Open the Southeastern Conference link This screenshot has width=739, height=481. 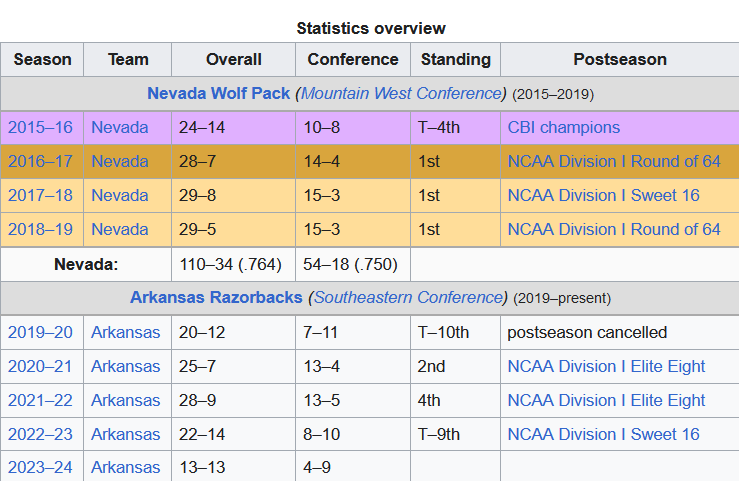(x=408, y=297)
